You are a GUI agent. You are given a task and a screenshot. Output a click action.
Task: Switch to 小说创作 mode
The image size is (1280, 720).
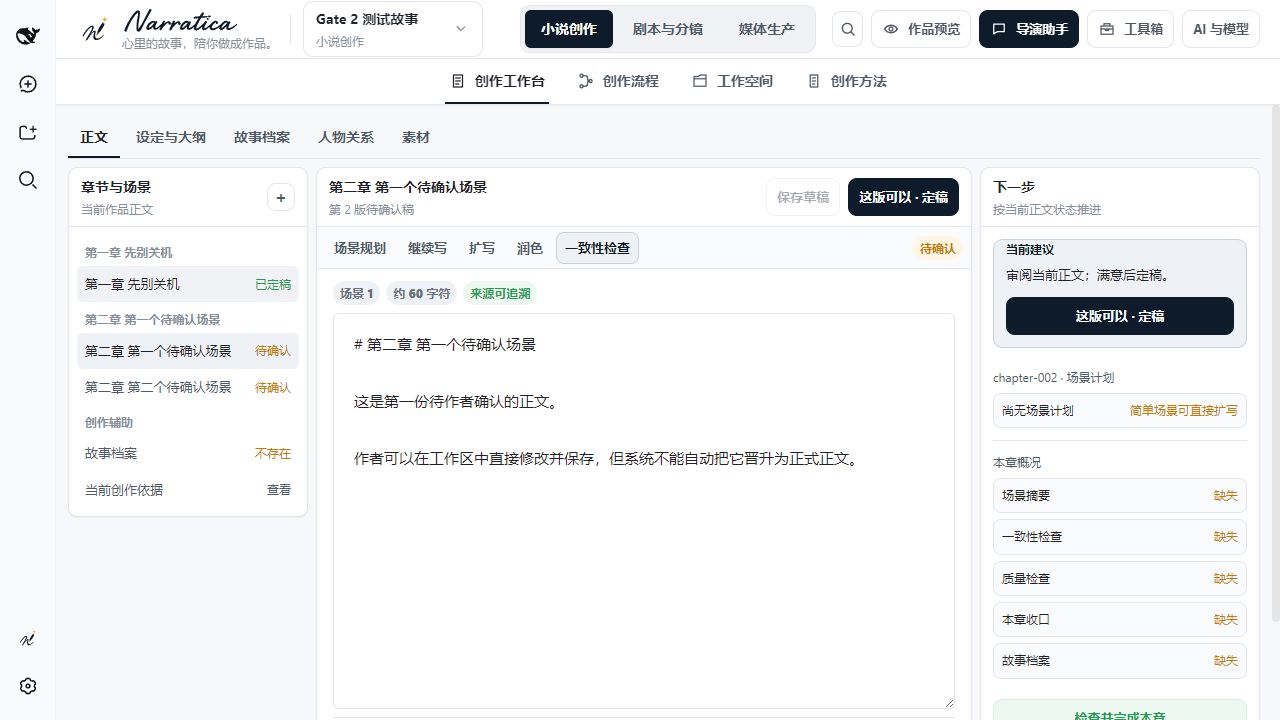point(569,29)
